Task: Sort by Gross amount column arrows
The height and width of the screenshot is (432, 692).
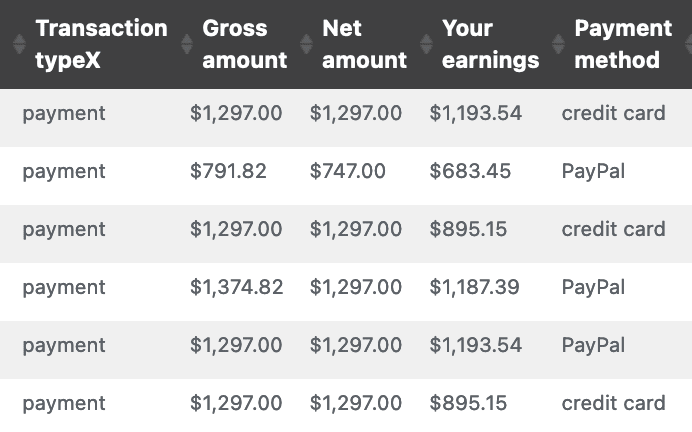Action: (187, 44)
